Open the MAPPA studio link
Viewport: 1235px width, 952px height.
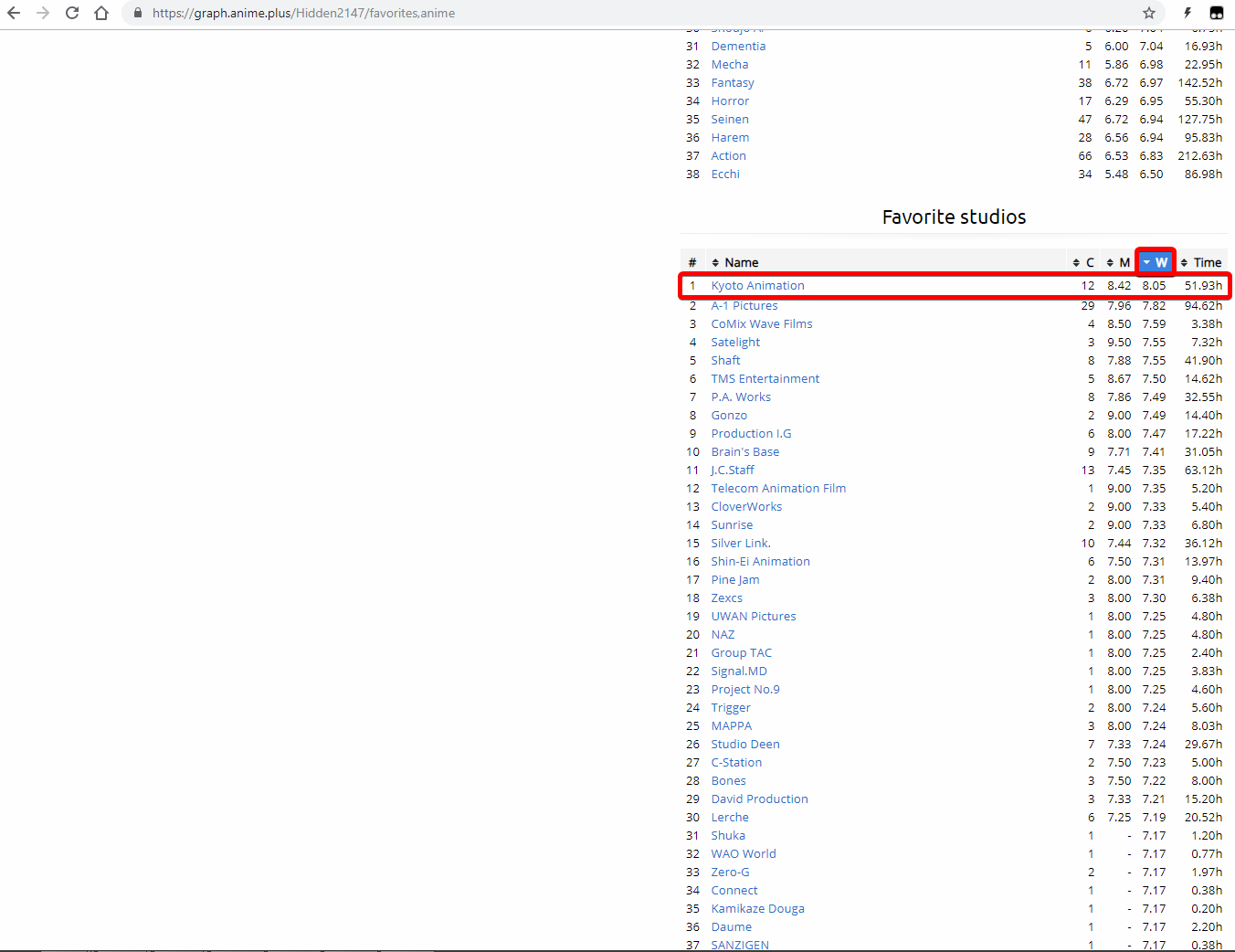[732, 726]
